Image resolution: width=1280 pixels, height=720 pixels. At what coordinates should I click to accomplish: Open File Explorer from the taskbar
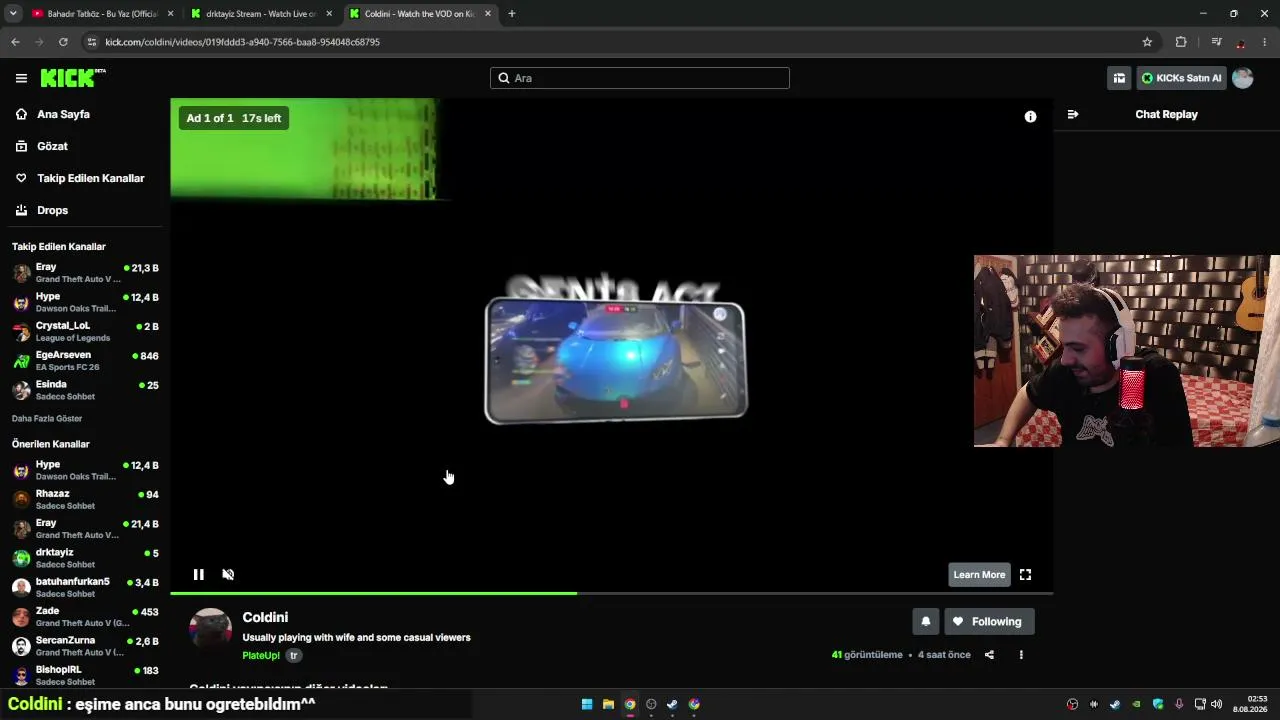click(x=608, y=704)
